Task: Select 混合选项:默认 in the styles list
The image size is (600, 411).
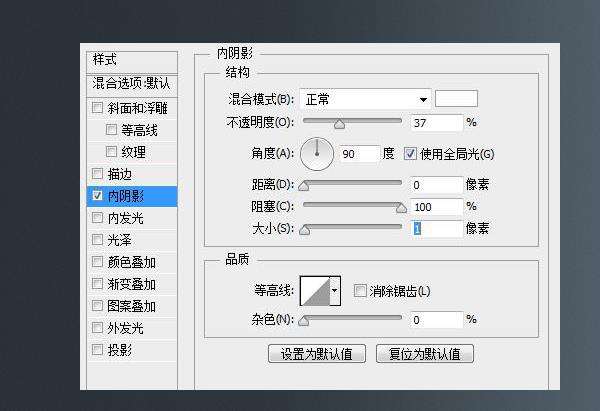Action: pos(131,83)
